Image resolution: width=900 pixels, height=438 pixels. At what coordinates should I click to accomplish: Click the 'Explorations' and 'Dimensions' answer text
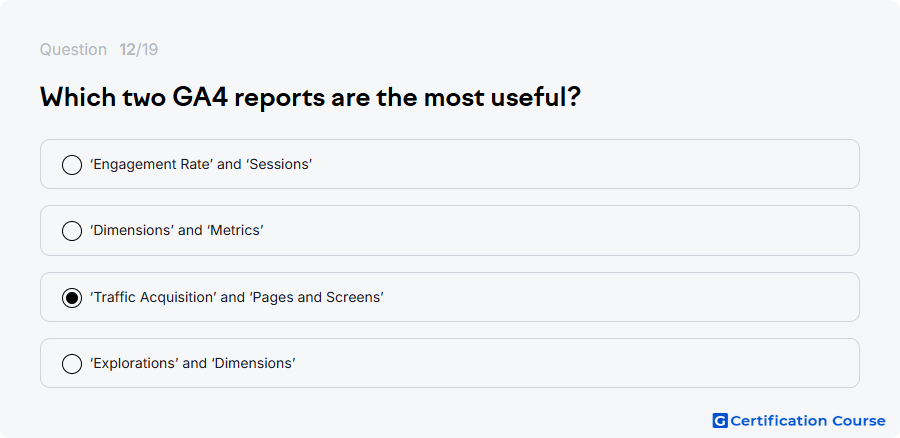pyautogui.click(x=193, y=363)
